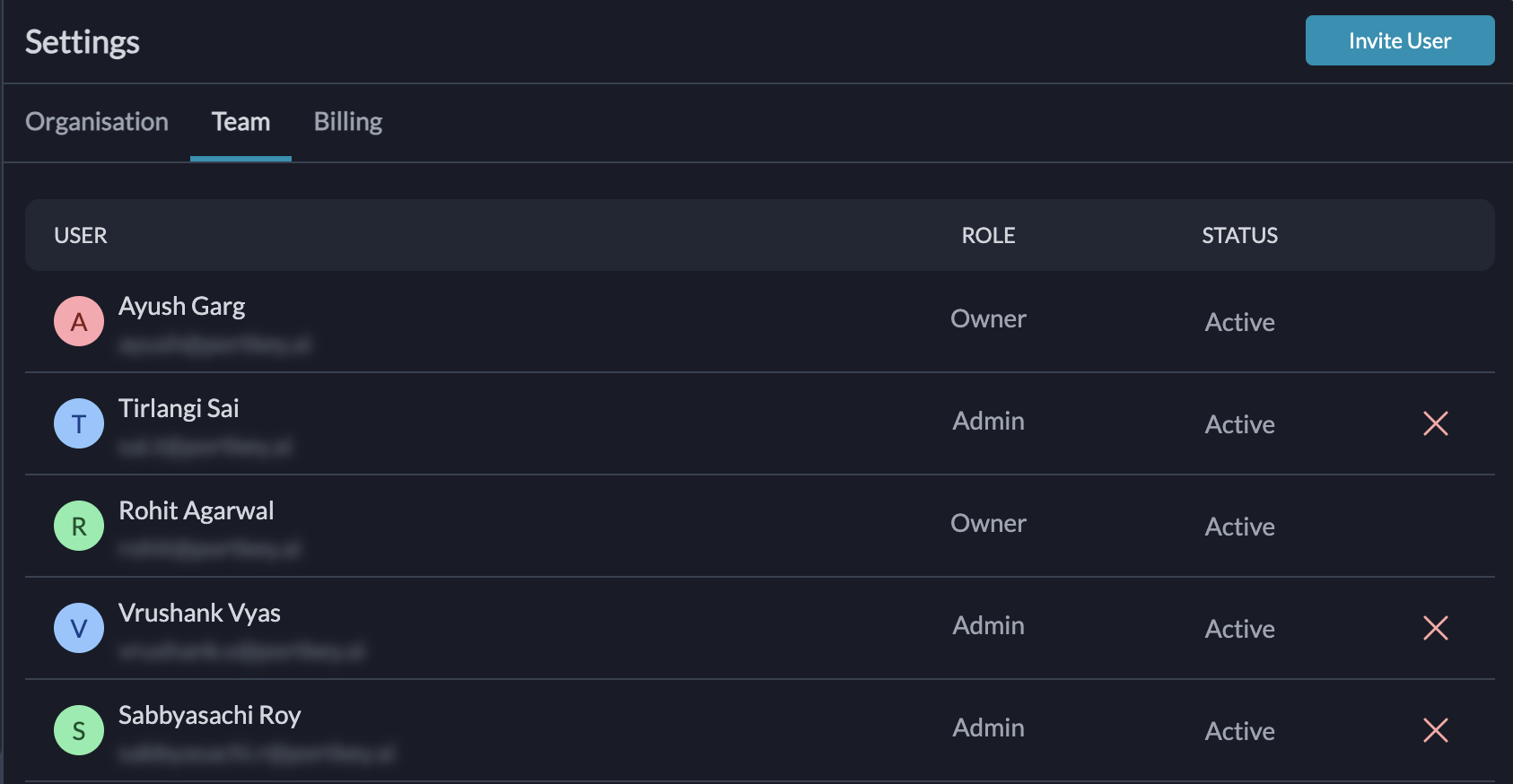Click Tirlangi Sai's blue T avatar

point(79,423)
